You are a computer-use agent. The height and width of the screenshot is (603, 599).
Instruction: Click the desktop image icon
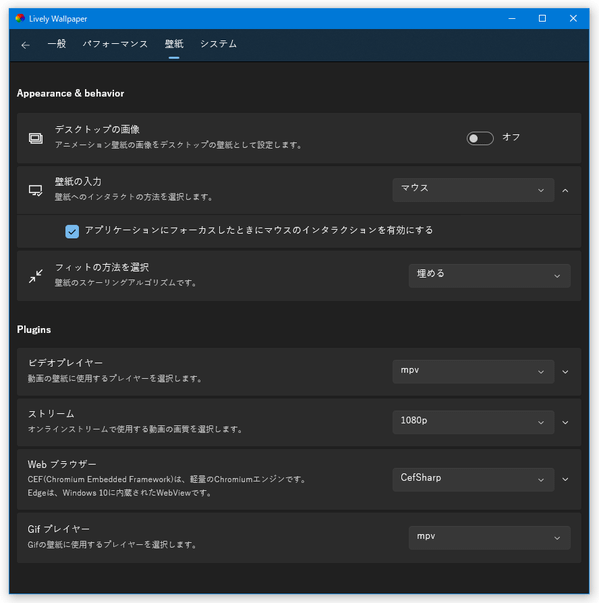[x=36, y=138]
